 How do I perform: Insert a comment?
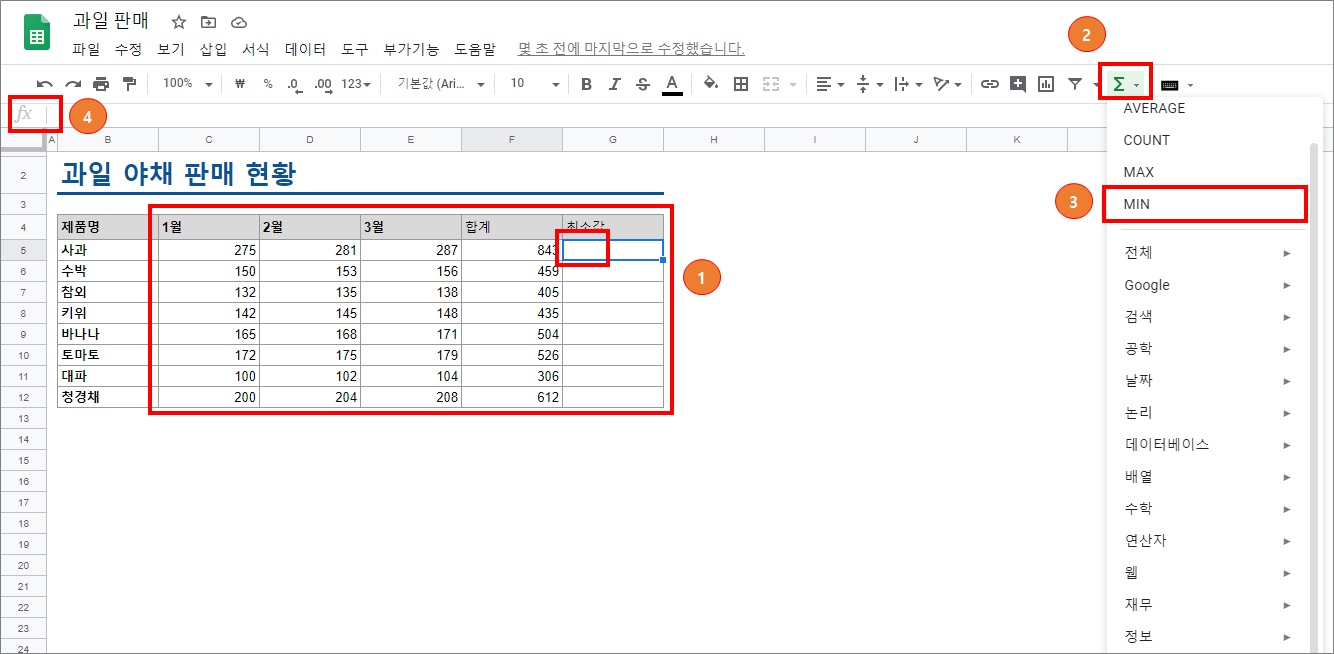1018,84
